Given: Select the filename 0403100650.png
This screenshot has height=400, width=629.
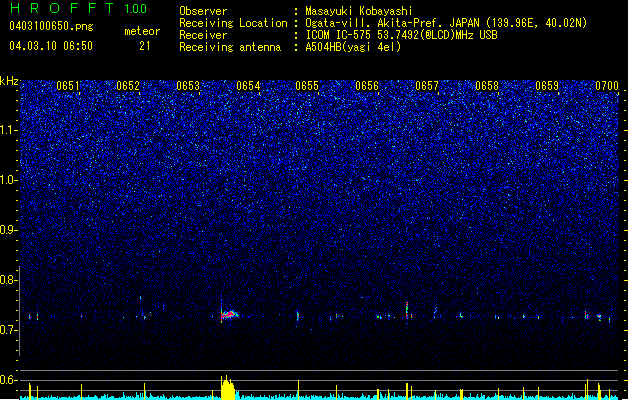Looking at the screenshot, I should click(51, 26).
